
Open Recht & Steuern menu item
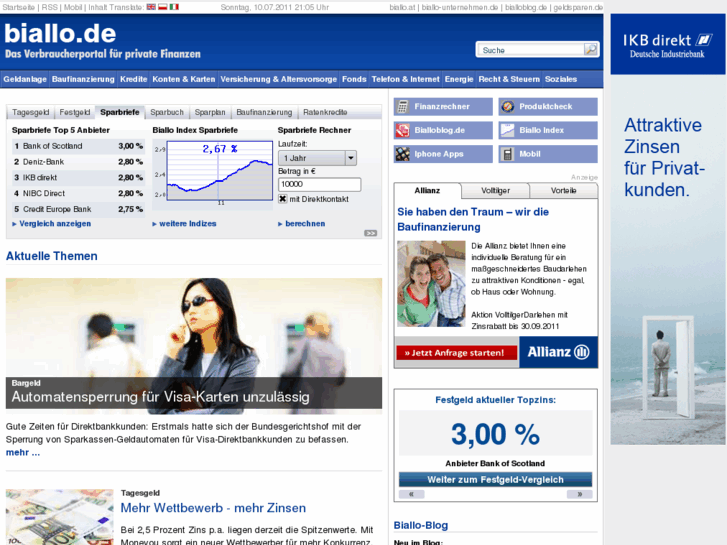point(509,79)
